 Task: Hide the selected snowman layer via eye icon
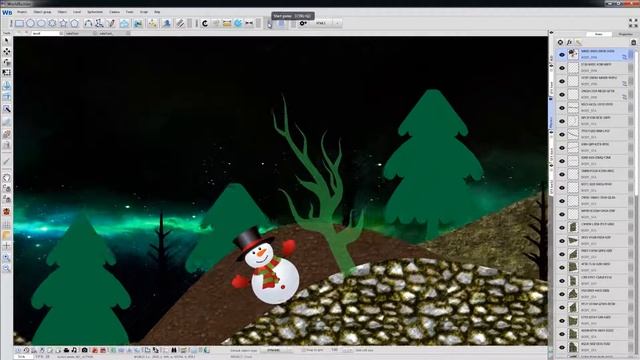click(x=562, y=54)
